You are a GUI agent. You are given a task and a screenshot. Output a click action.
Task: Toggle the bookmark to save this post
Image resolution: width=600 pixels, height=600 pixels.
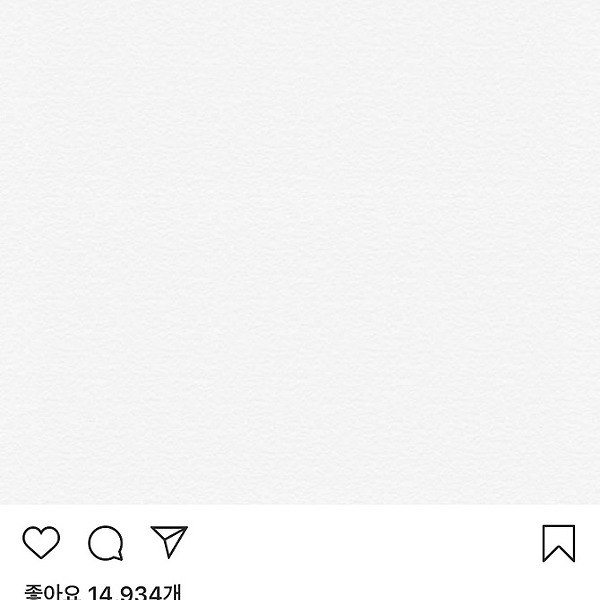point(559,543)
